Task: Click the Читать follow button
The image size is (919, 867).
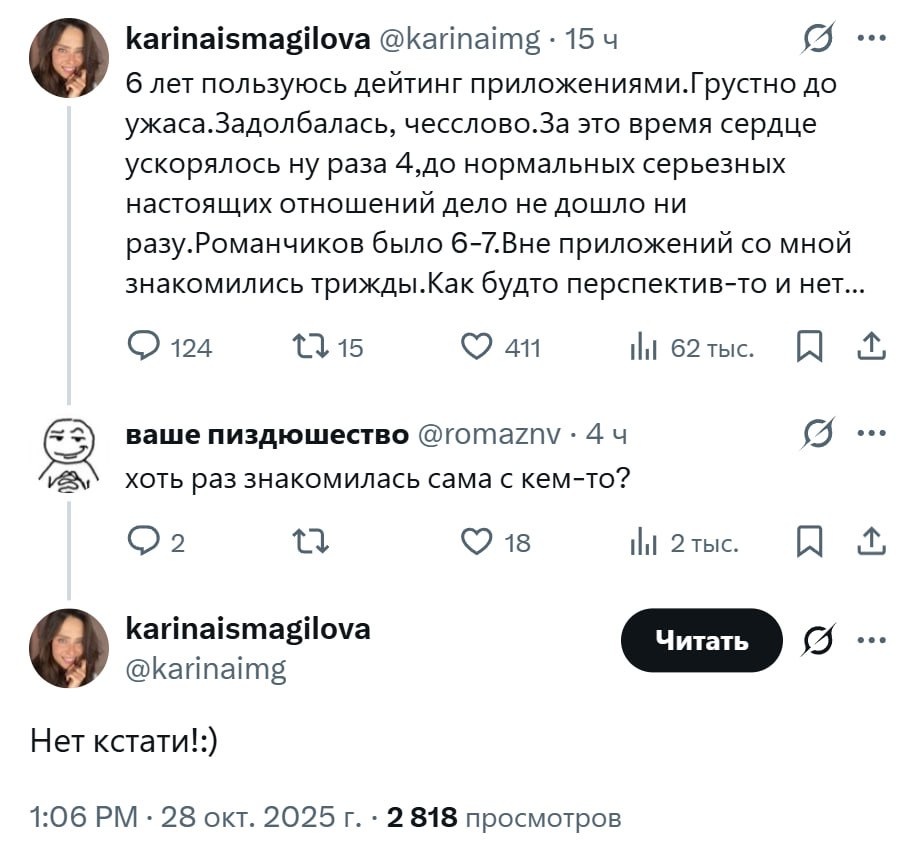Action: tap(701, 640)
